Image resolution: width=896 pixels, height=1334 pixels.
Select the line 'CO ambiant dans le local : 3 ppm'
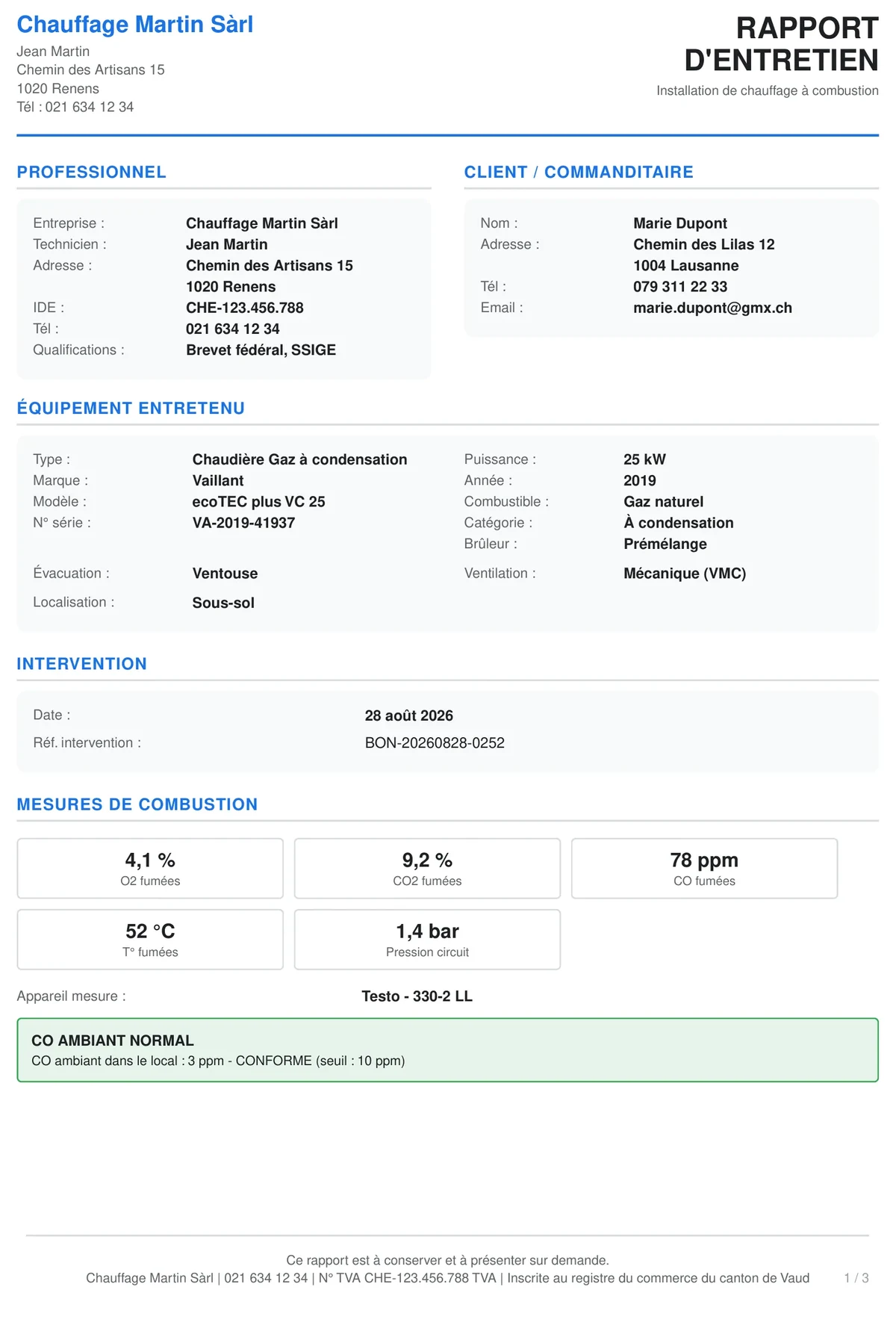pyautogui.click(x=128, y=1061)
